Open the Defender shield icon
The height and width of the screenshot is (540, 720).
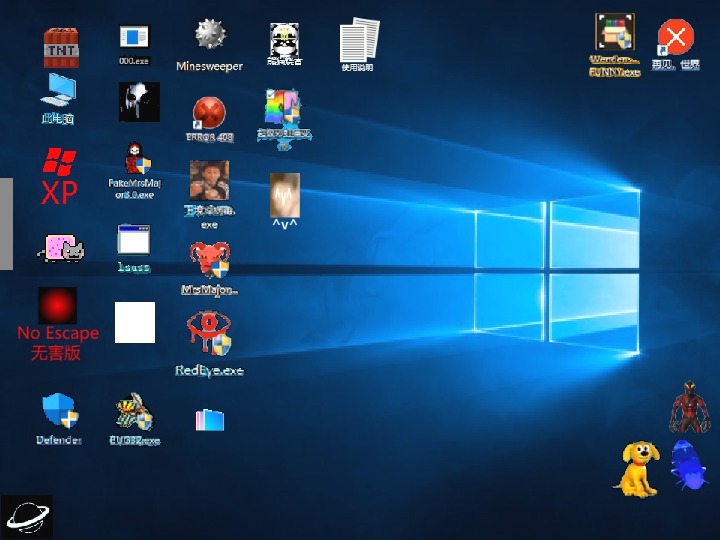[59, 419]
